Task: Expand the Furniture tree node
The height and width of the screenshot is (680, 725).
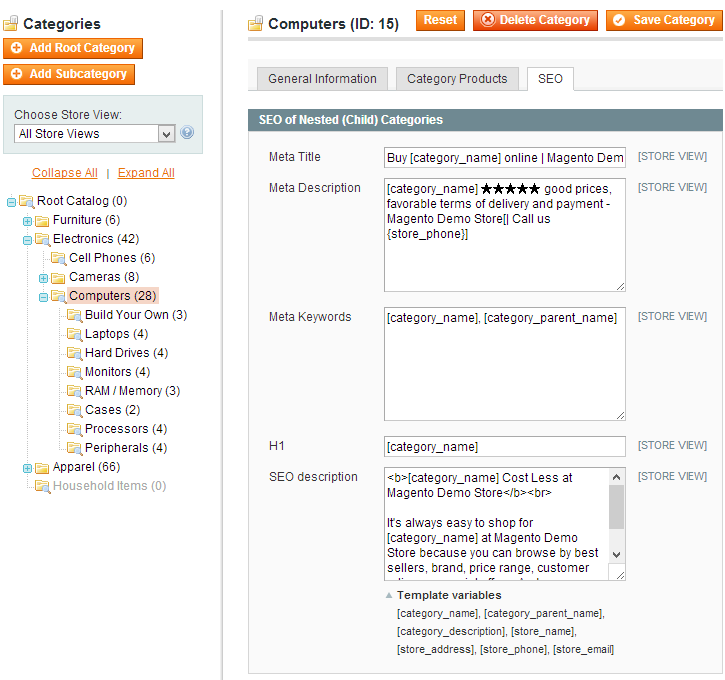Action: [x=27, y=221]
